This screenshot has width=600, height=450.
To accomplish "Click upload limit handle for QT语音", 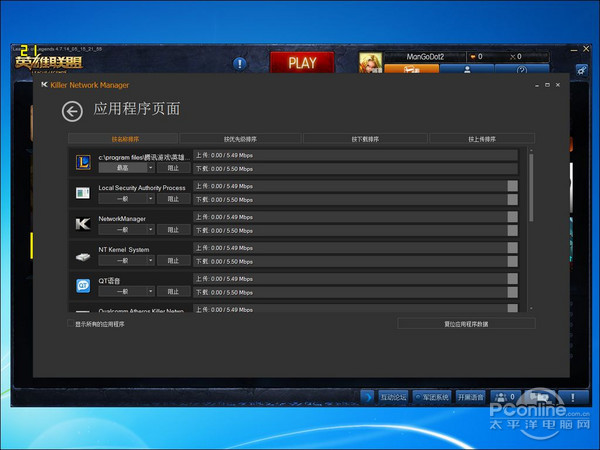I will point(513,279).
